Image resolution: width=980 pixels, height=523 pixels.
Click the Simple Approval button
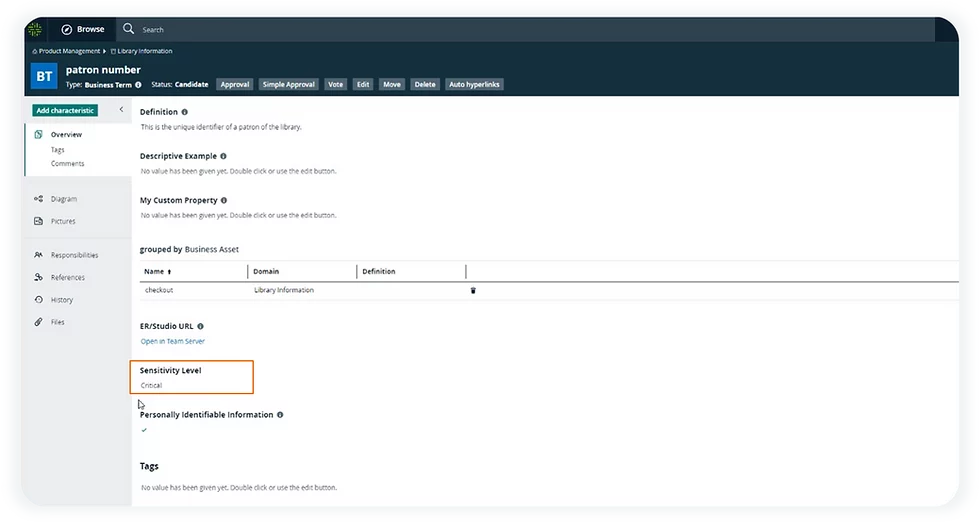tap(288, 84)
